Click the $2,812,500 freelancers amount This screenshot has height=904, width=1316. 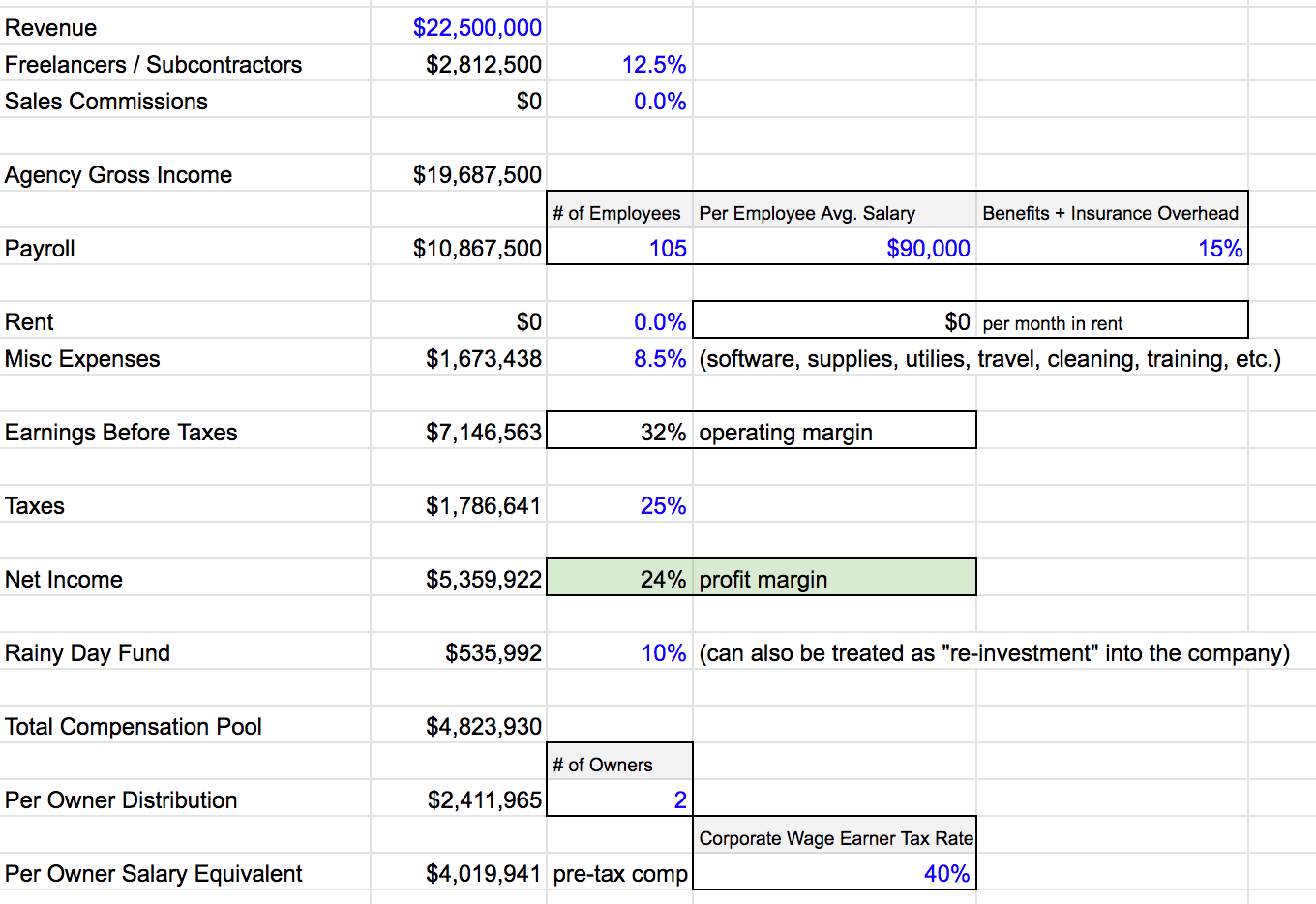point(484,65)
